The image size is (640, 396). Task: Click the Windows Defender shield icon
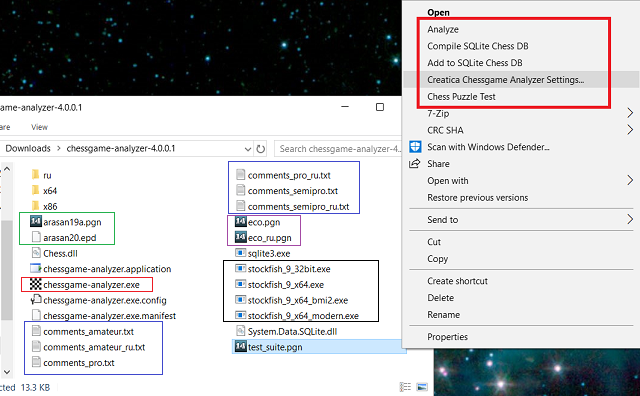pos(415,147)
